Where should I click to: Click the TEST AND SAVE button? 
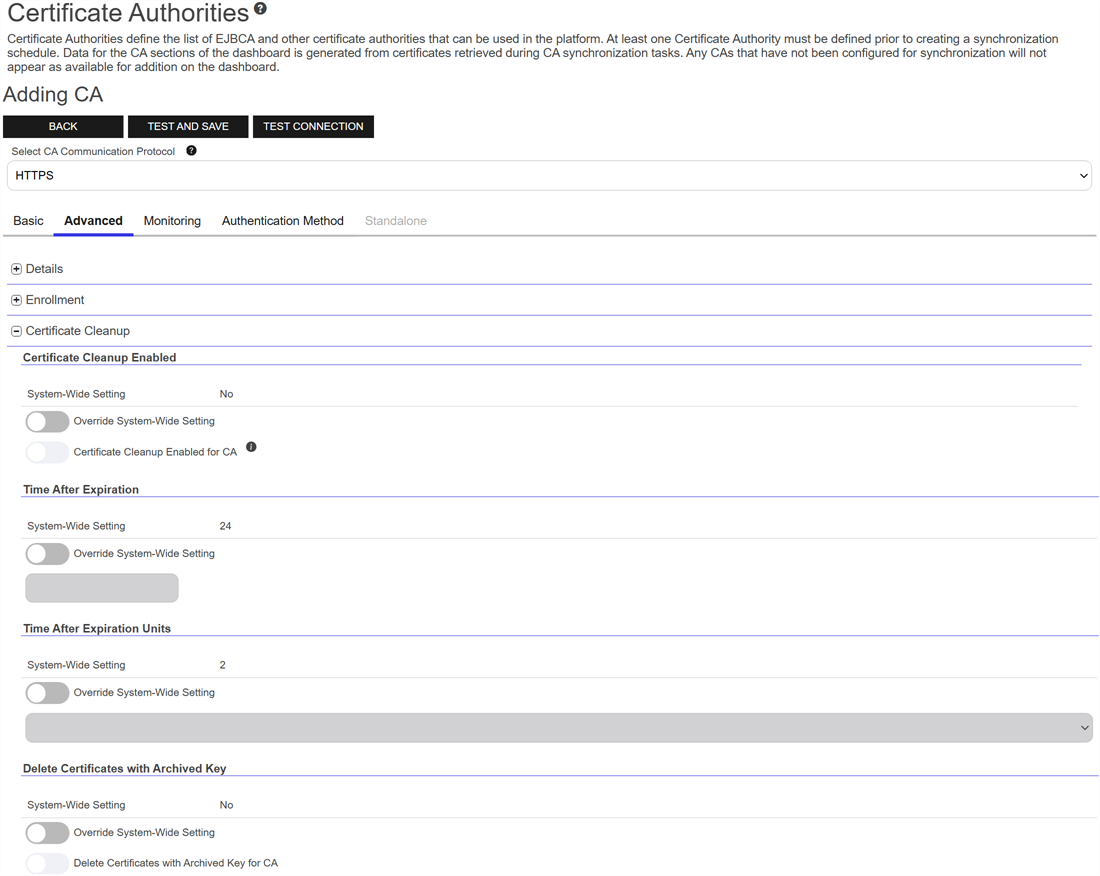pos(188,127)
